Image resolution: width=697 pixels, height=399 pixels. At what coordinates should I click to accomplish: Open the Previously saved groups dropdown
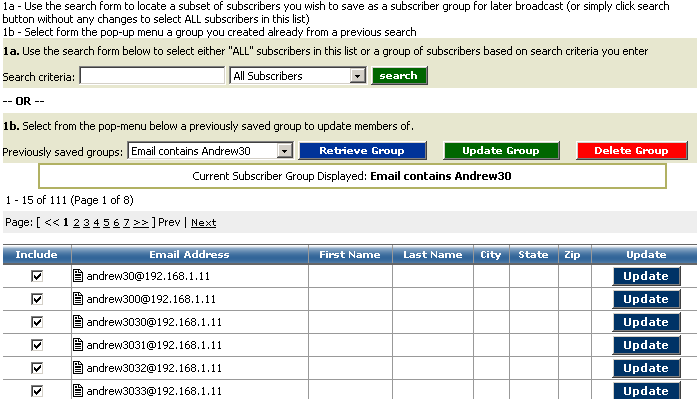210,151
